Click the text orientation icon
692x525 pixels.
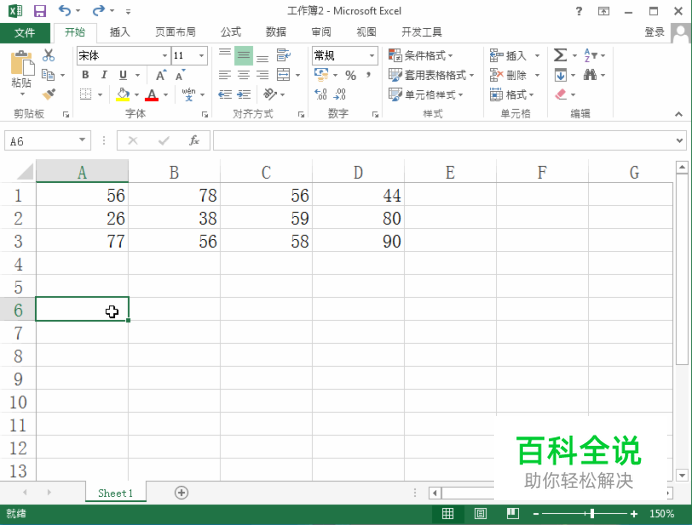tap(270, 94)
